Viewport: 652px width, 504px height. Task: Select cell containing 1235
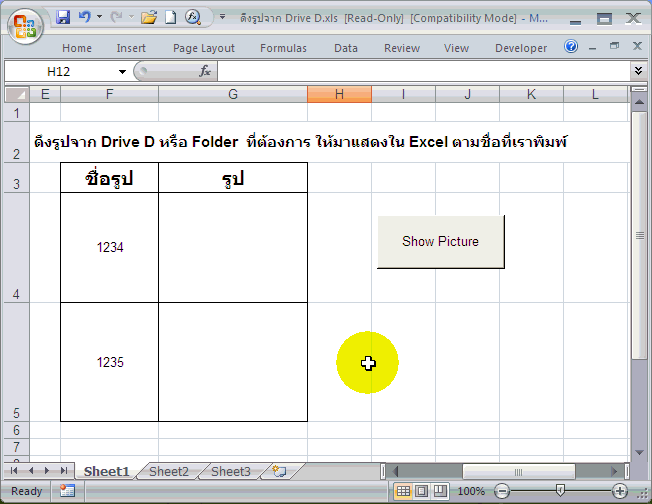coord(109,362)
